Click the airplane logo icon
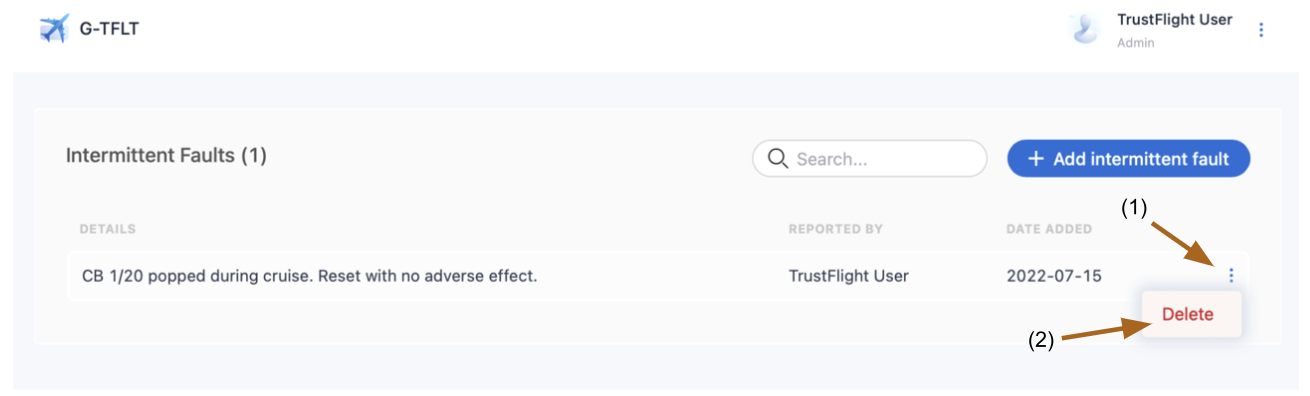 (x=54, y=29)
